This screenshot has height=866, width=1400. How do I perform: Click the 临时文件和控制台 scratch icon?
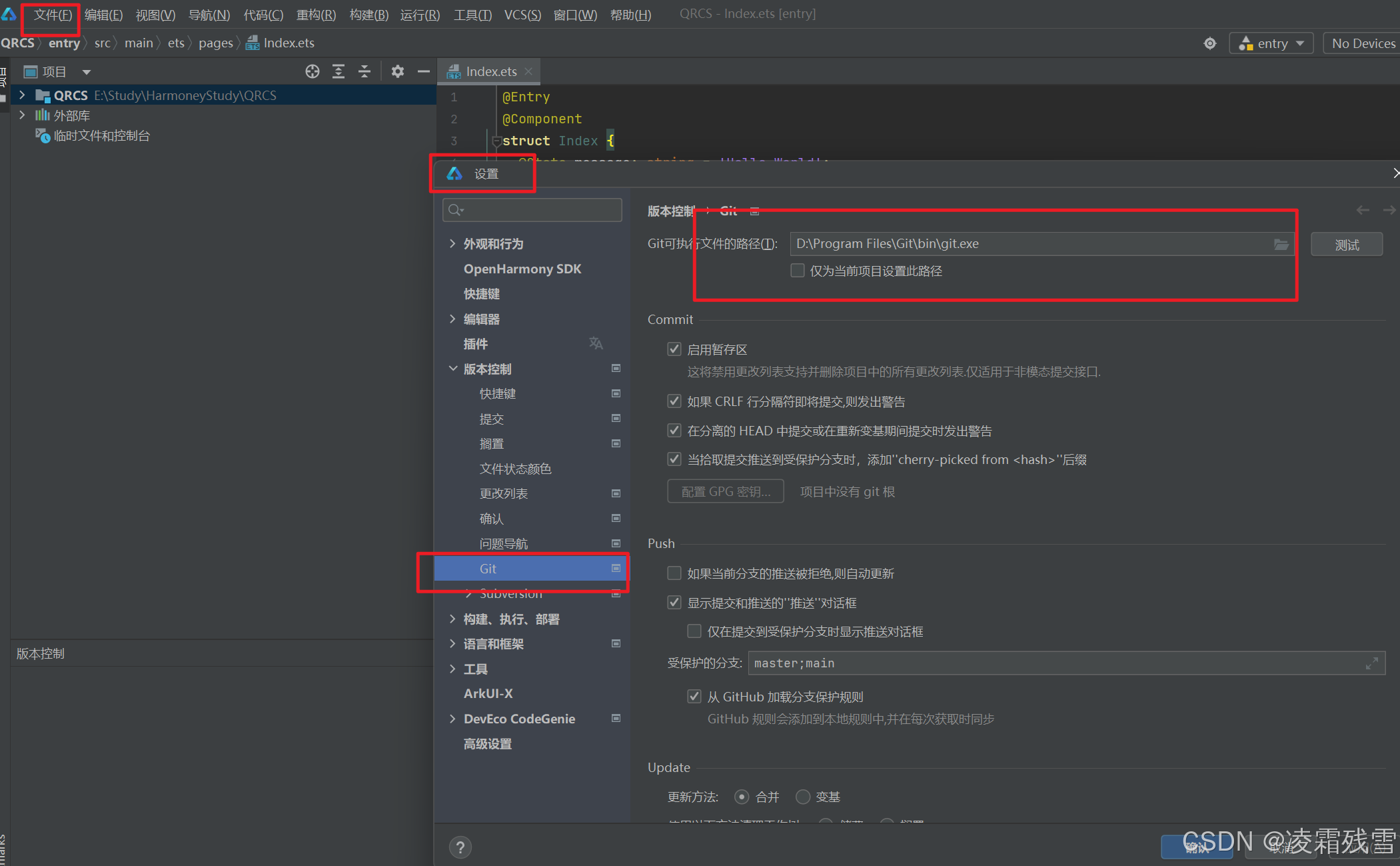tap(43, 136)
